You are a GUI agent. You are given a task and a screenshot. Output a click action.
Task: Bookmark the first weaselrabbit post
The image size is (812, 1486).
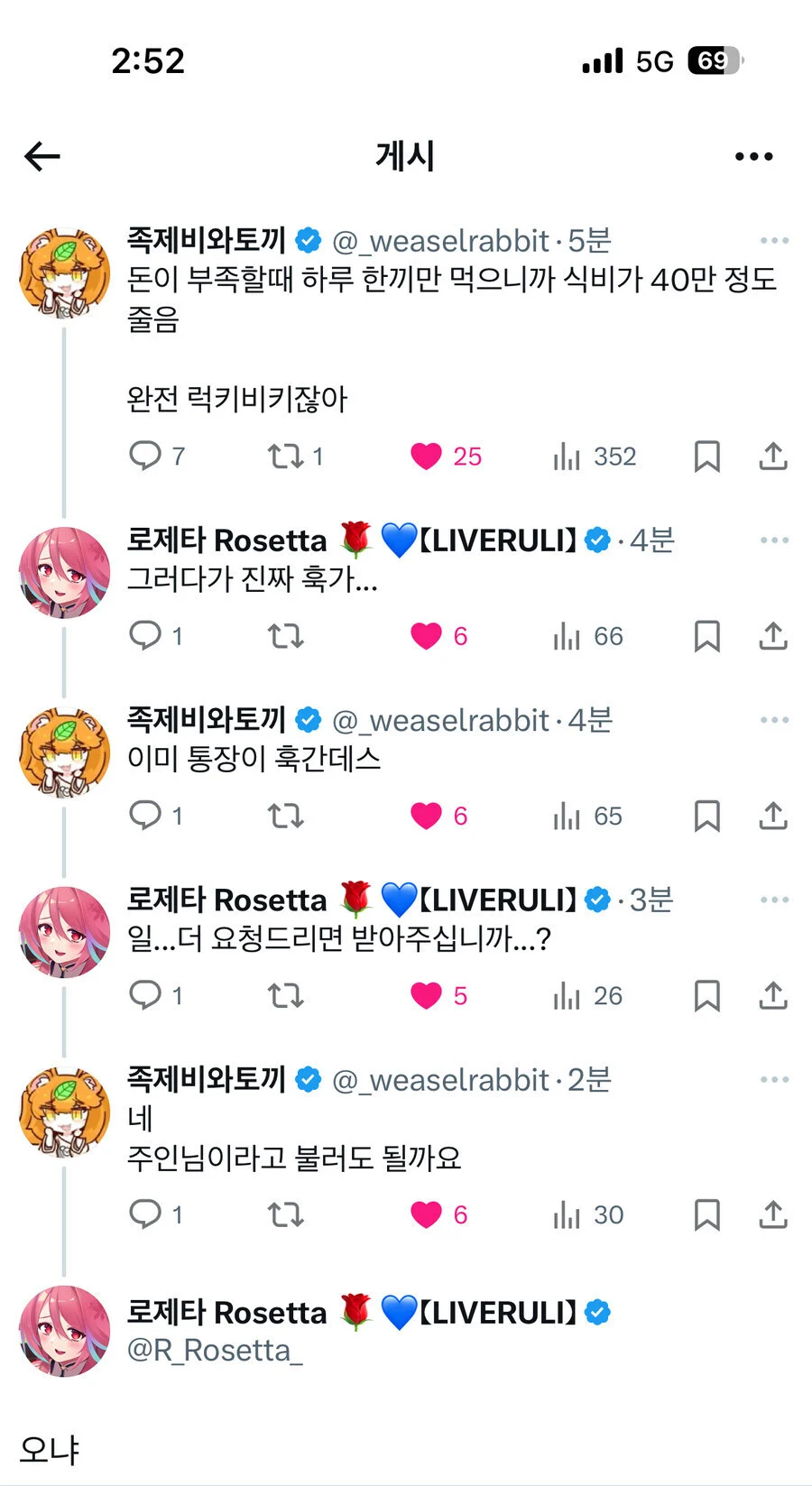pos(706,456)
